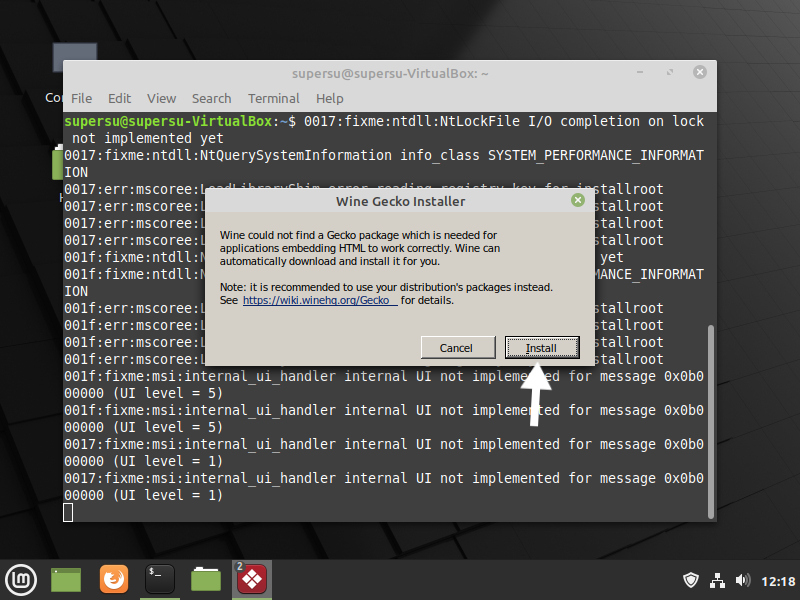
Task: Open the terminal View menu
Action: click(162, 98)
